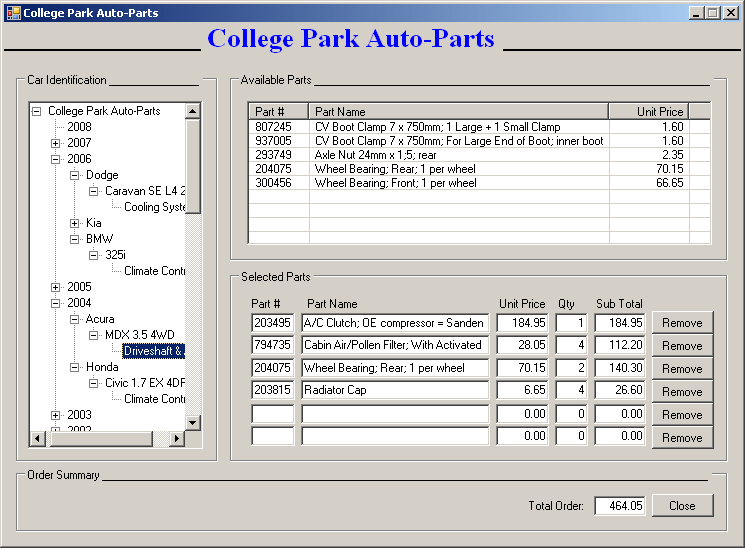Screen dimensions: 745x548
Task: Collapse the Honda make node
Action: tap(75, 367)
